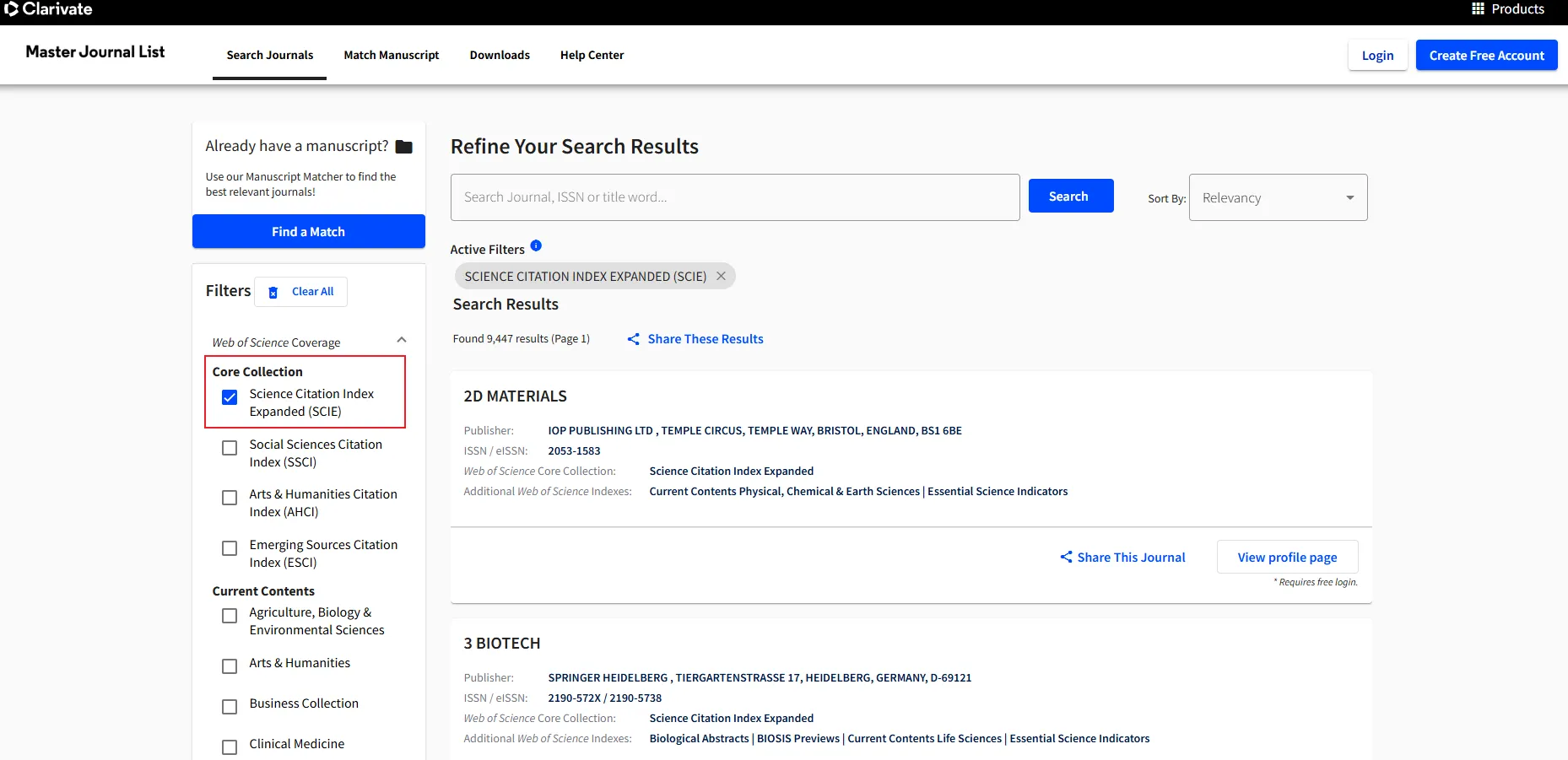Click the Share This Journal icon
Viewport: 1568px width, 760px height.
(1066, 557)
